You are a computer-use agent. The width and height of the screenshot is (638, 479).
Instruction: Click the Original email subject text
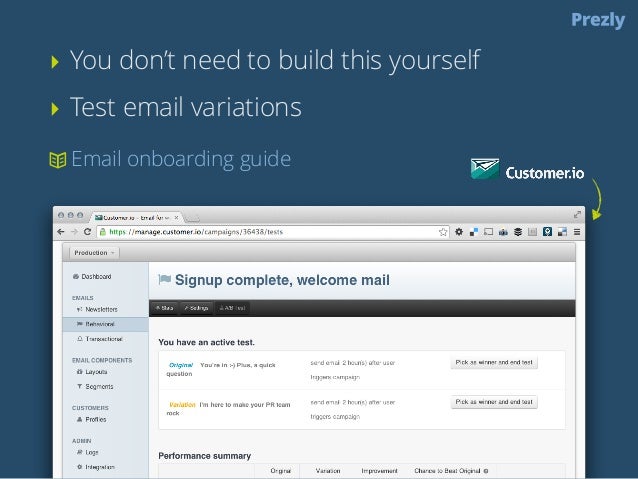[x=221, y=369]
